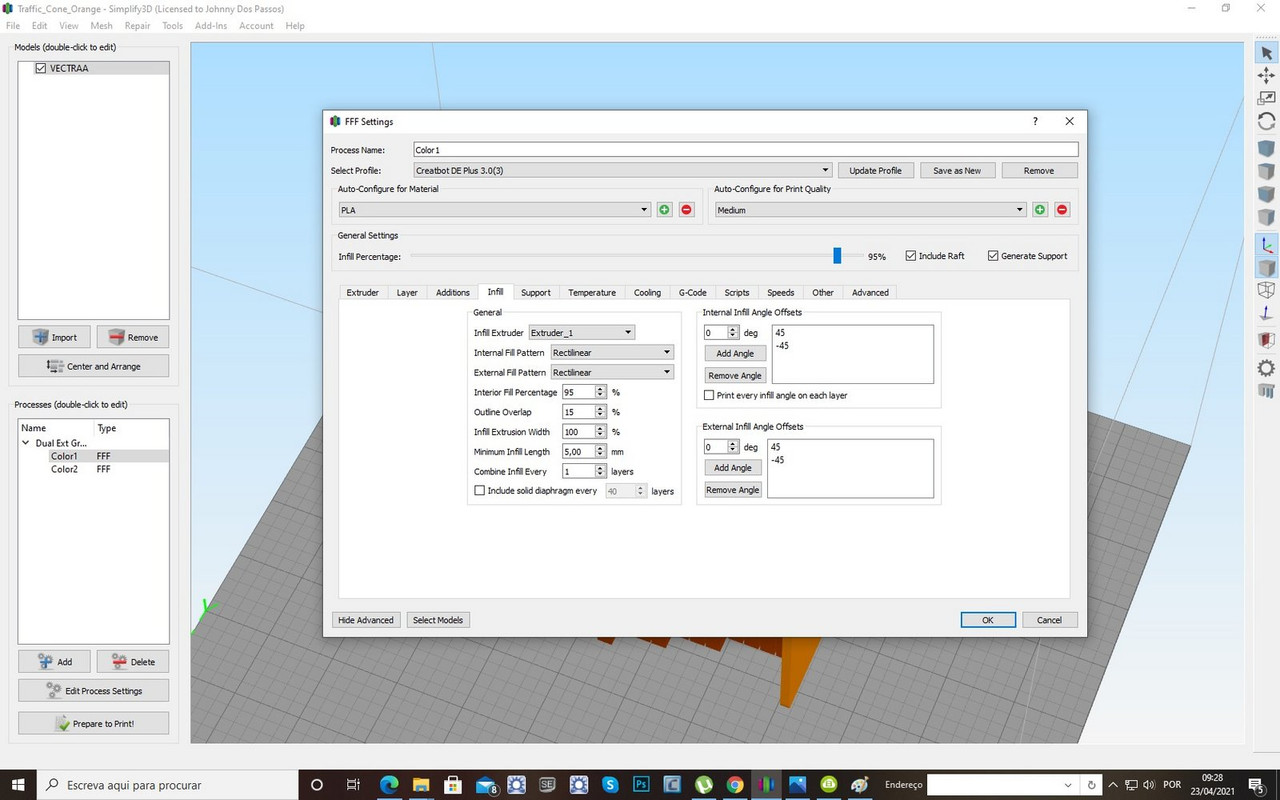The width and height of the screenshot is (1280, 800).
Task: Open Google Chrome from the taskbar
Action: [735, 785]
